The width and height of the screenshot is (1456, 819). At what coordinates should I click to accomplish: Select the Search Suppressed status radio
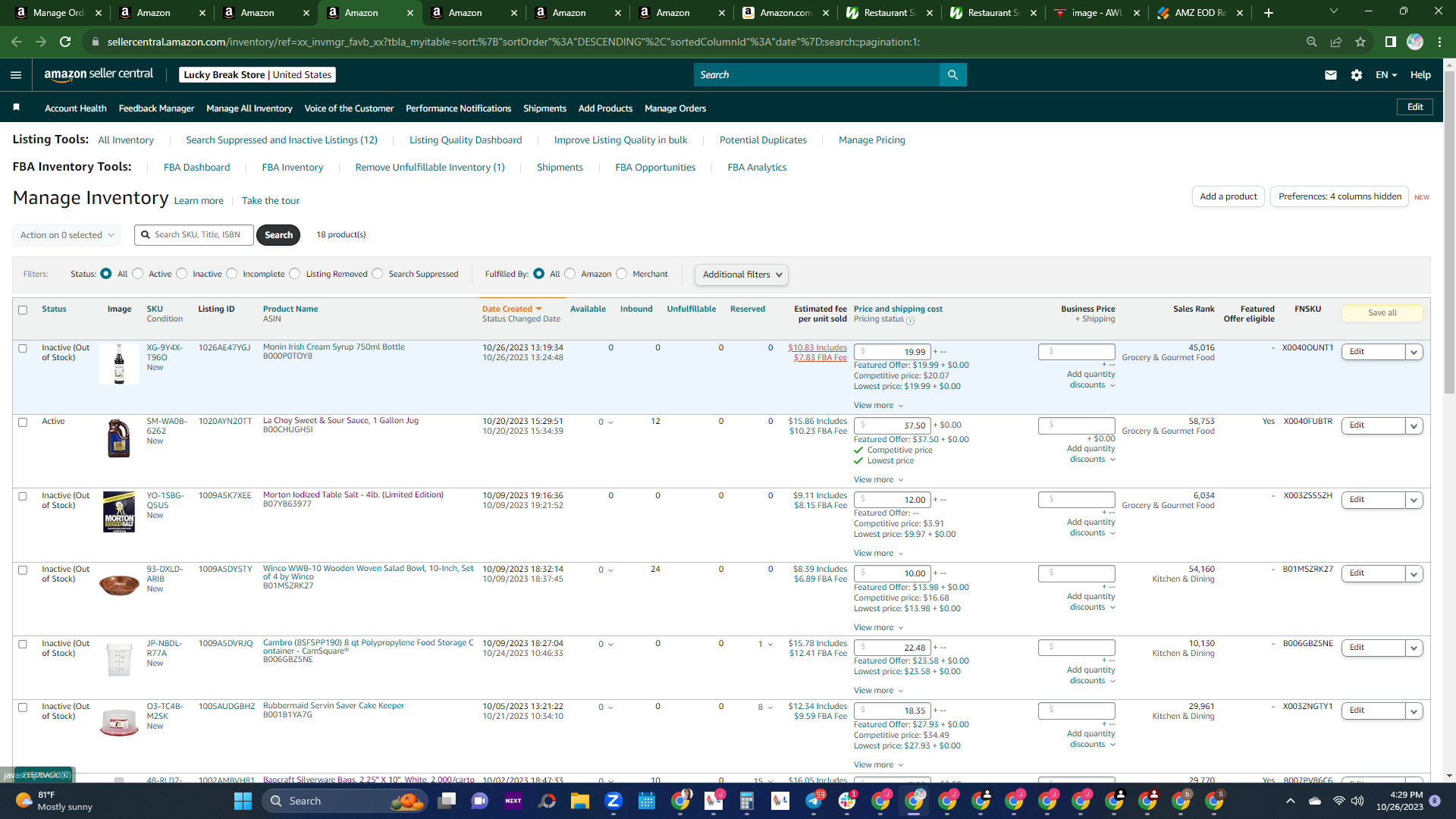click(x=378, y=274)
